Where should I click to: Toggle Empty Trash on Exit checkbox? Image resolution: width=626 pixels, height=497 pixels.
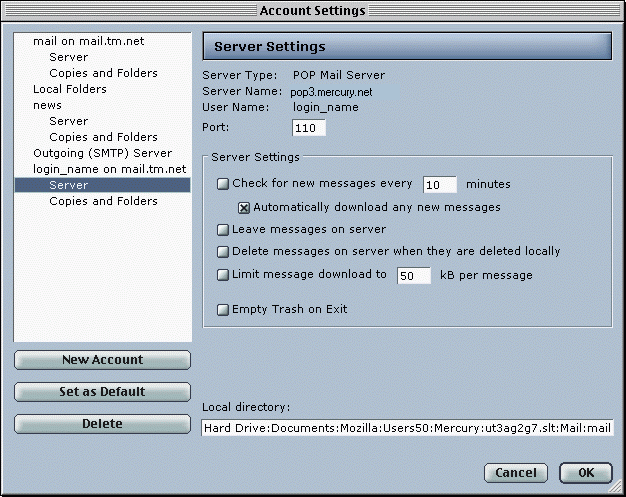(223, 310)
